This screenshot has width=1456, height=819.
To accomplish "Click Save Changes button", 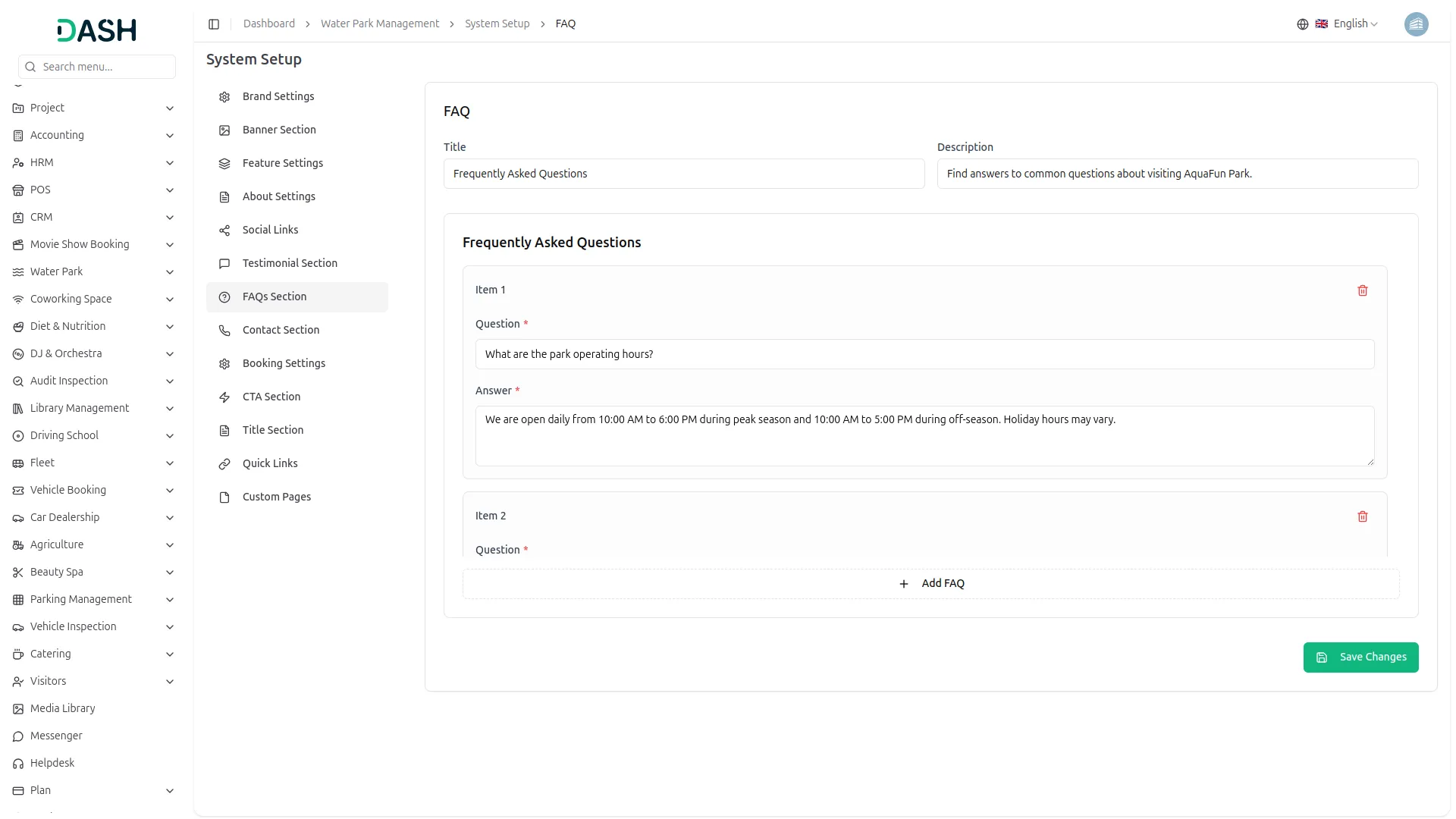I will pos(1360,657).
